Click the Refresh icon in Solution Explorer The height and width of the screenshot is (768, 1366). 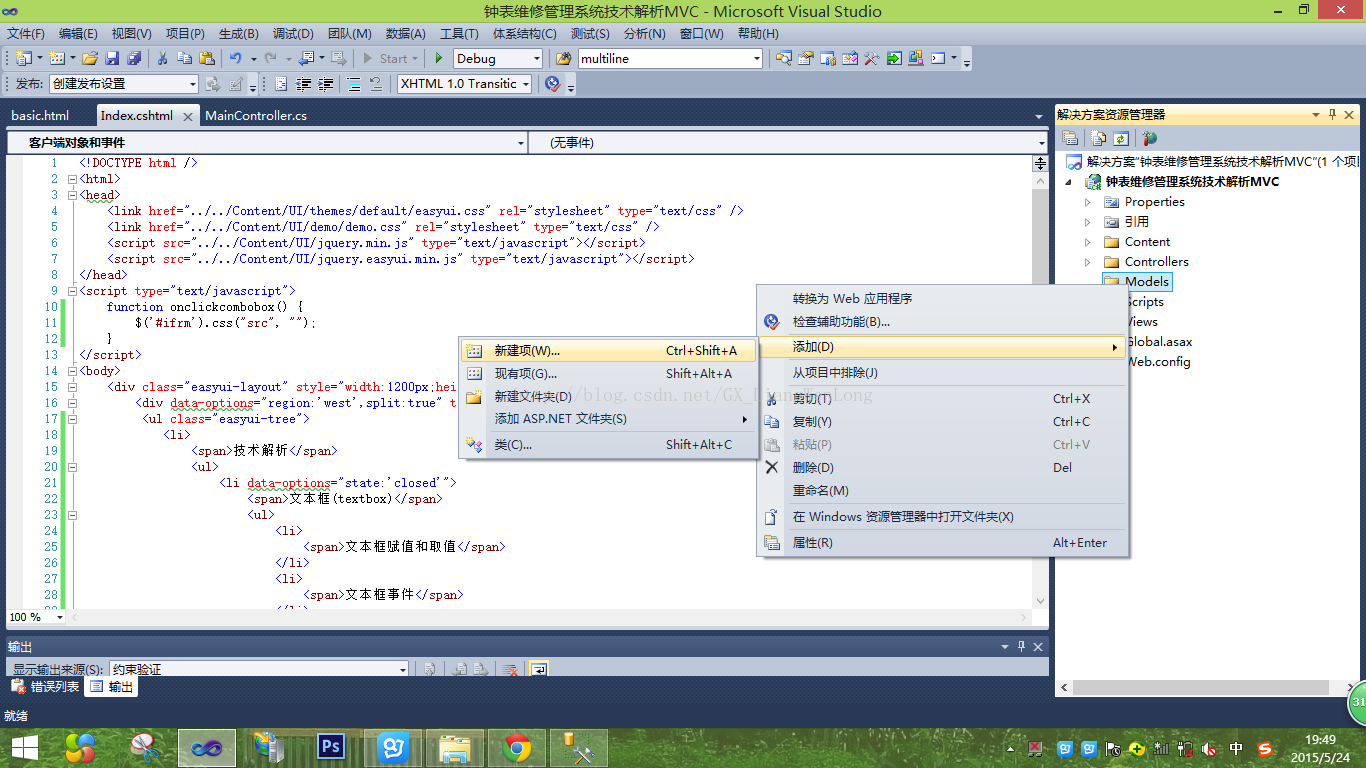point(1121,139)
